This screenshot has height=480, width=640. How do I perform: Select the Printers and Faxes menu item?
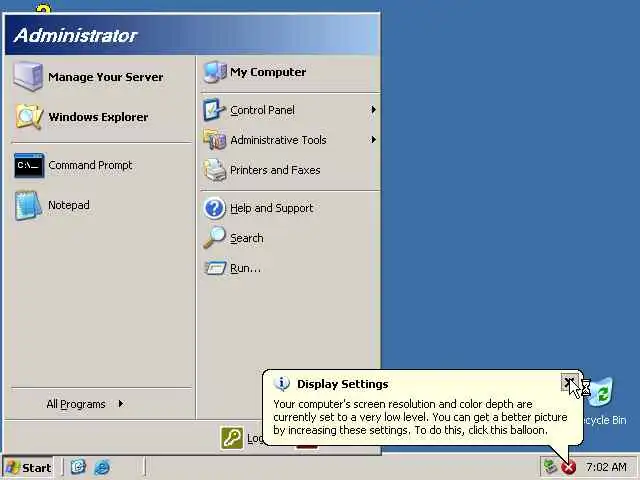click(x=290, y=170)
